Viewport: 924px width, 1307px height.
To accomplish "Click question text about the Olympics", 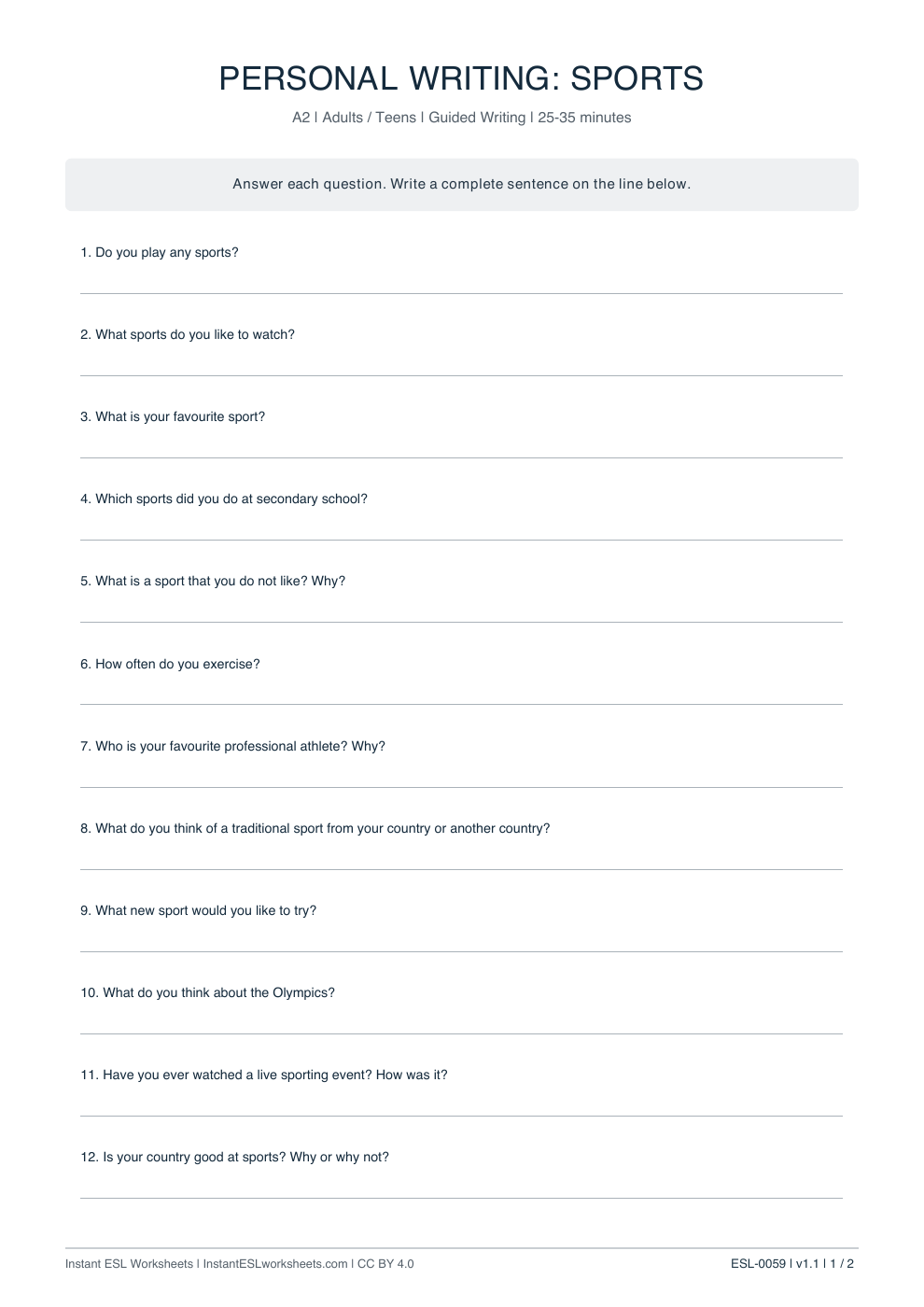I will (207, 992).
